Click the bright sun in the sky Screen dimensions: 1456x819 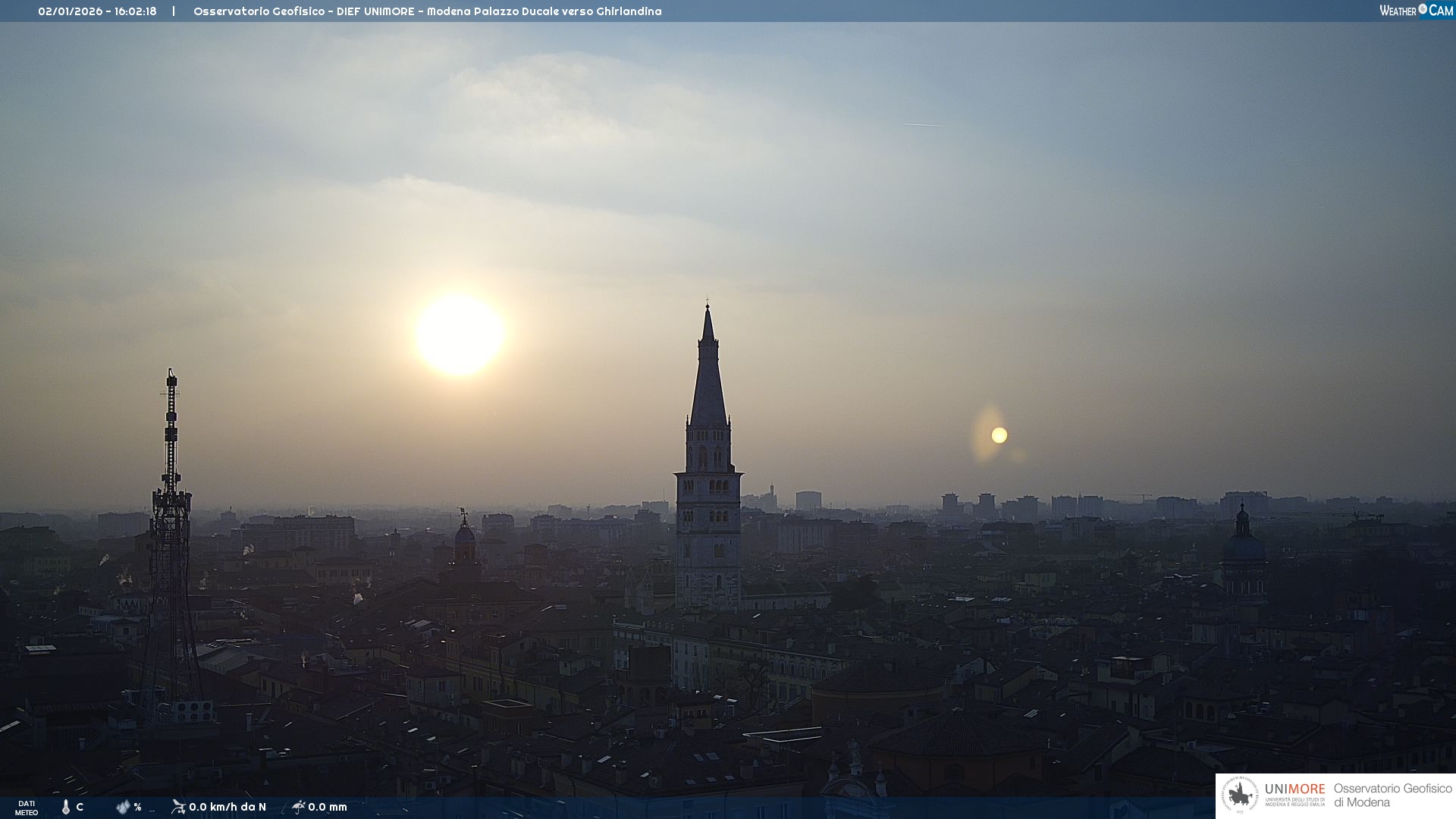[x=460, y=334]
